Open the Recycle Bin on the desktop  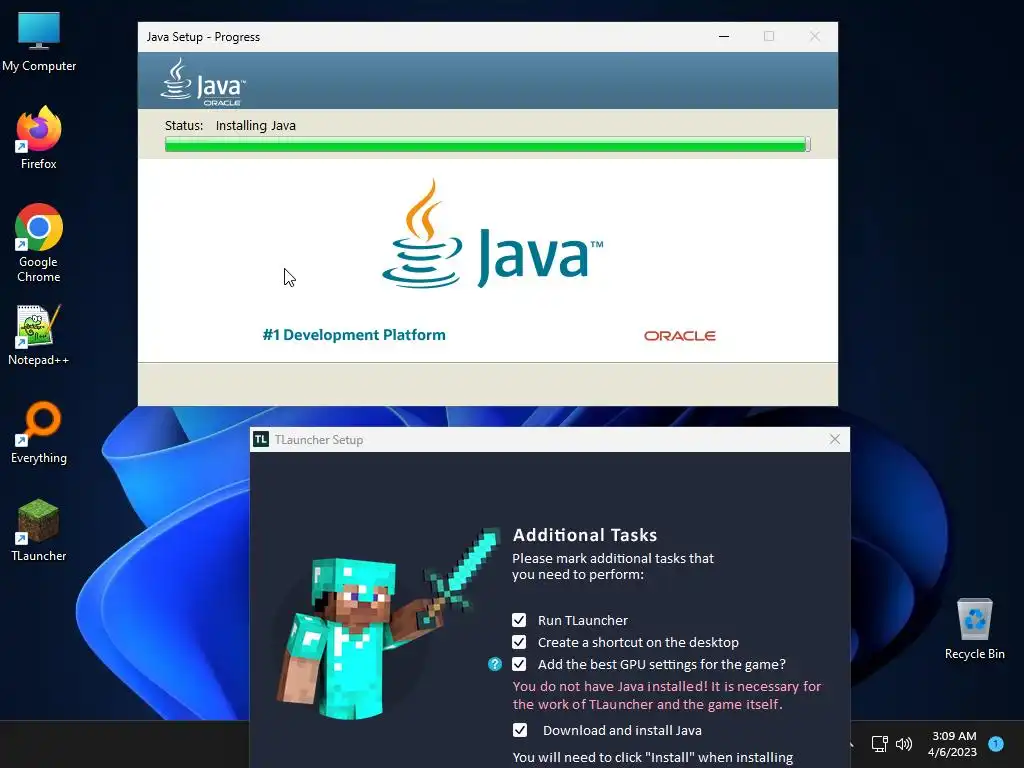pos(974,629)
